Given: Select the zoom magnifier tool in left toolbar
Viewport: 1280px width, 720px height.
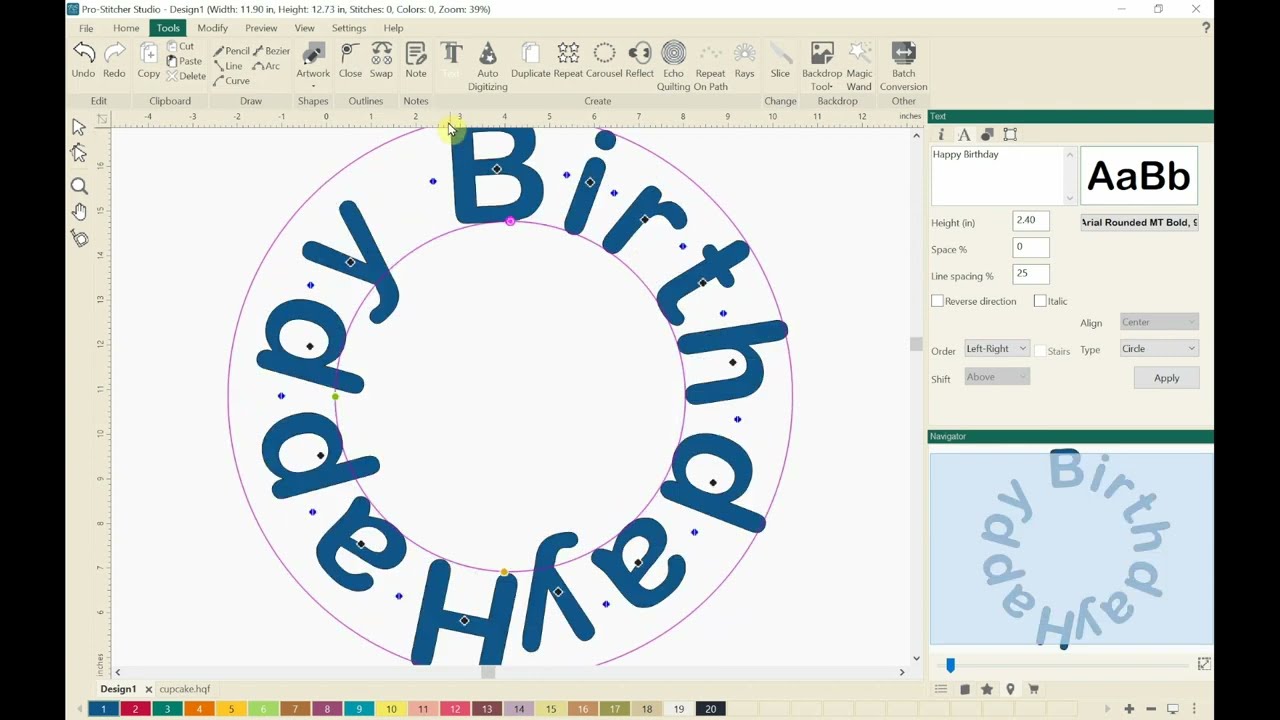Looking at the screenshot, I should tap(79, 186).
